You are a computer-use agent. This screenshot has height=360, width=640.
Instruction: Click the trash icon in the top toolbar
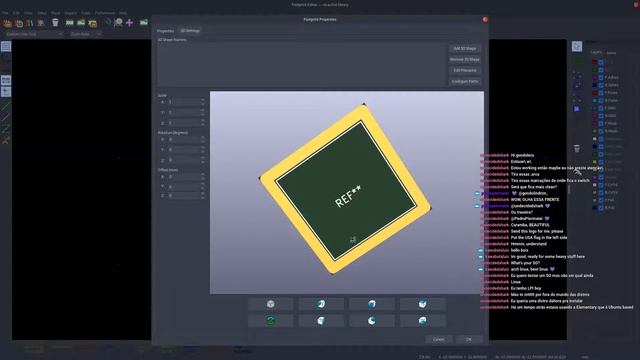point(55,23)
